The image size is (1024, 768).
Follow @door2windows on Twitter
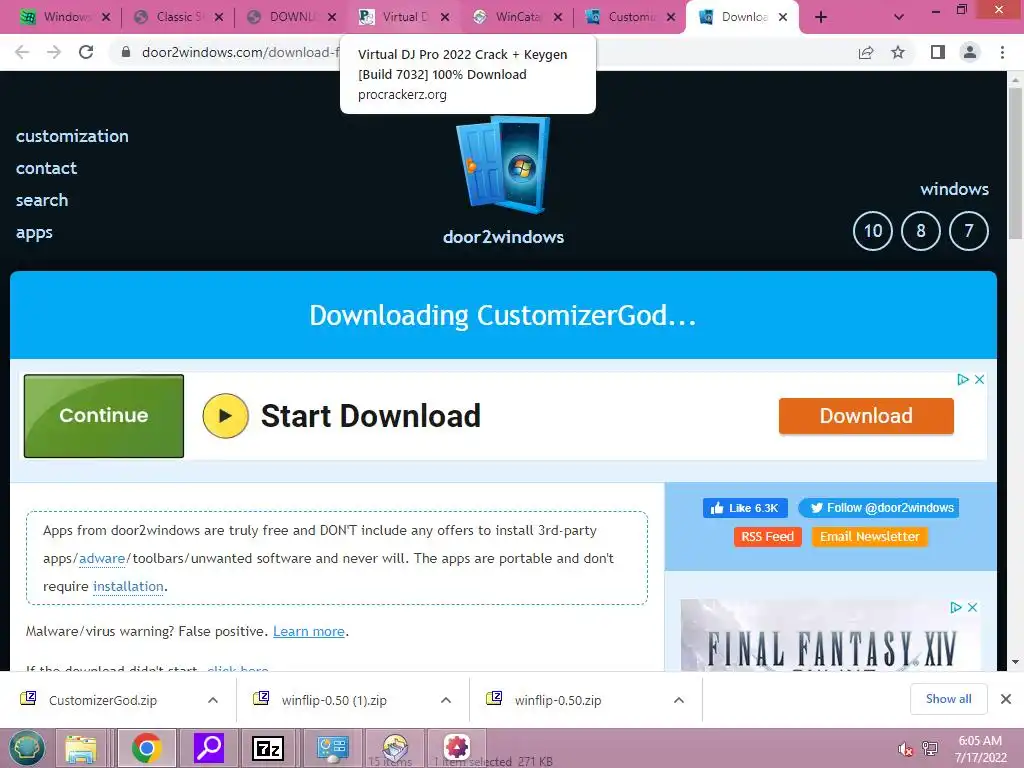(878, 507)
